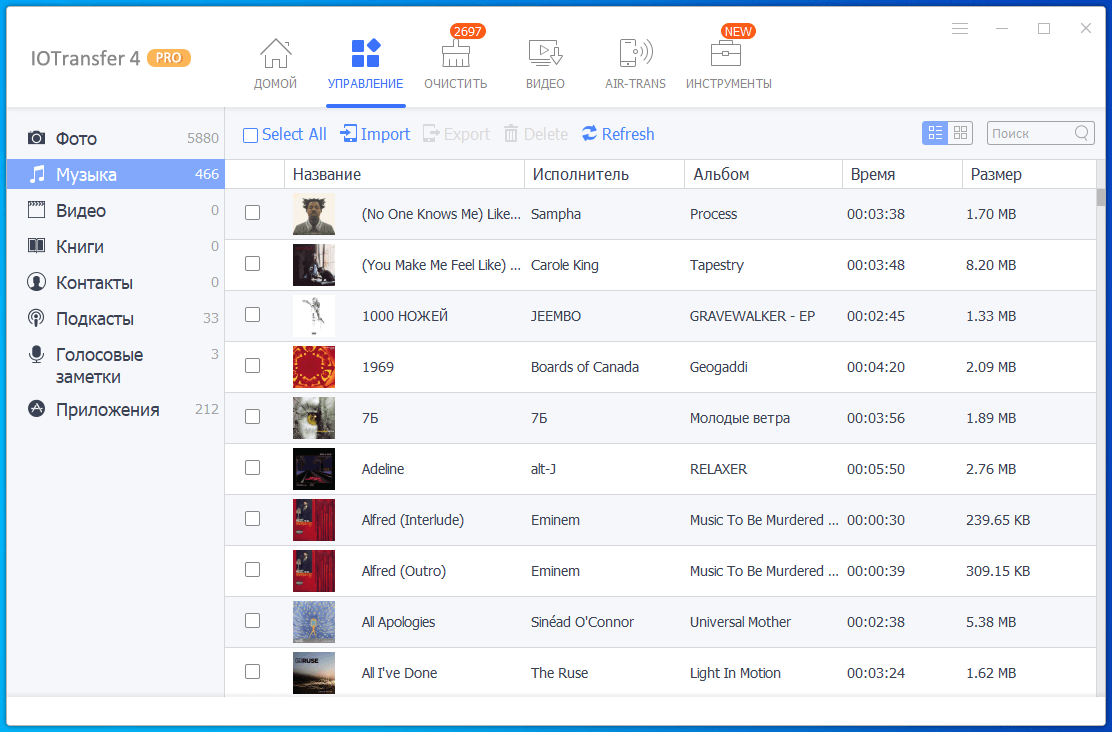
Task: Select the song title All Apologies
Action: [399, 622]
